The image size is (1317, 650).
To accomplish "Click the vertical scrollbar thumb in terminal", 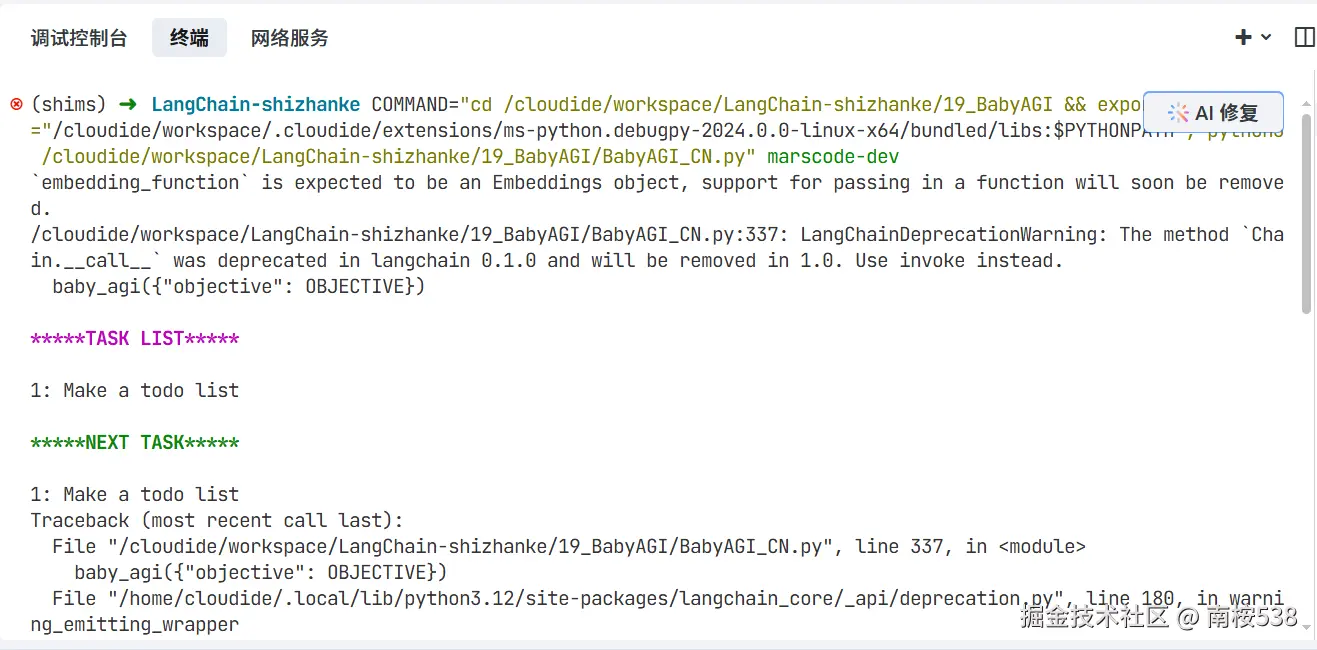I will 1306,213.
